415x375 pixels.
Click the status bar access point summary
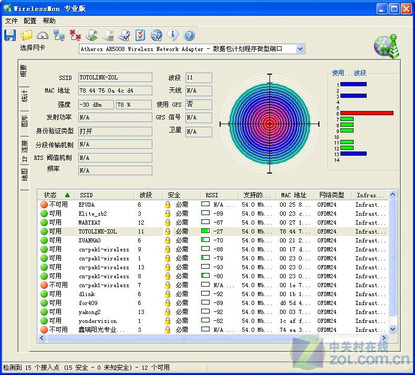pyautogui.click(x=87, y=368)
